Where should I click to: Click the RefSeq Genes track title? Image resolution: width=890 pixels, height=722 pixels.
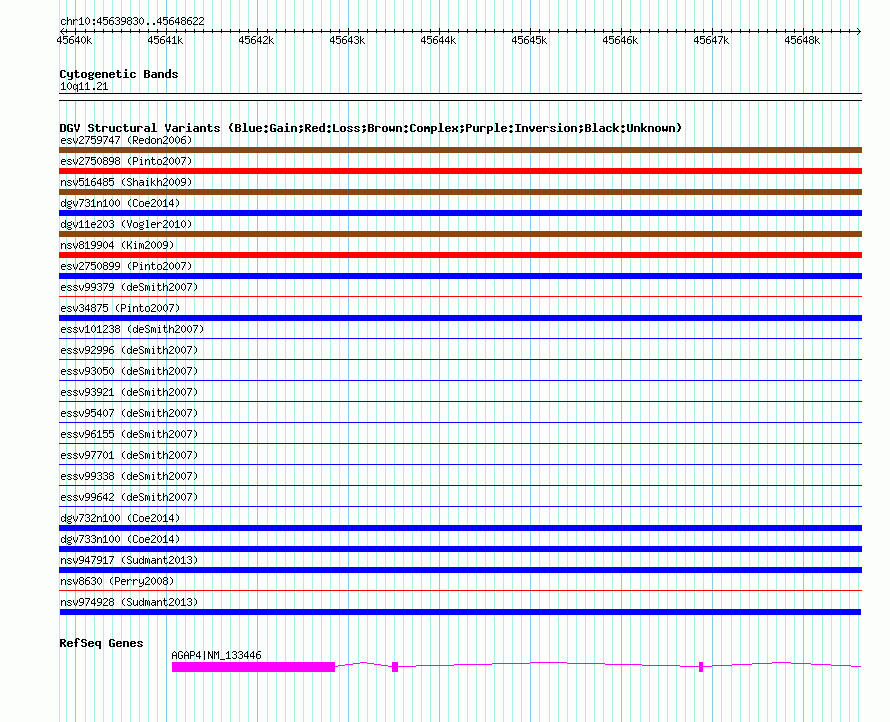[x=101, y=643]
